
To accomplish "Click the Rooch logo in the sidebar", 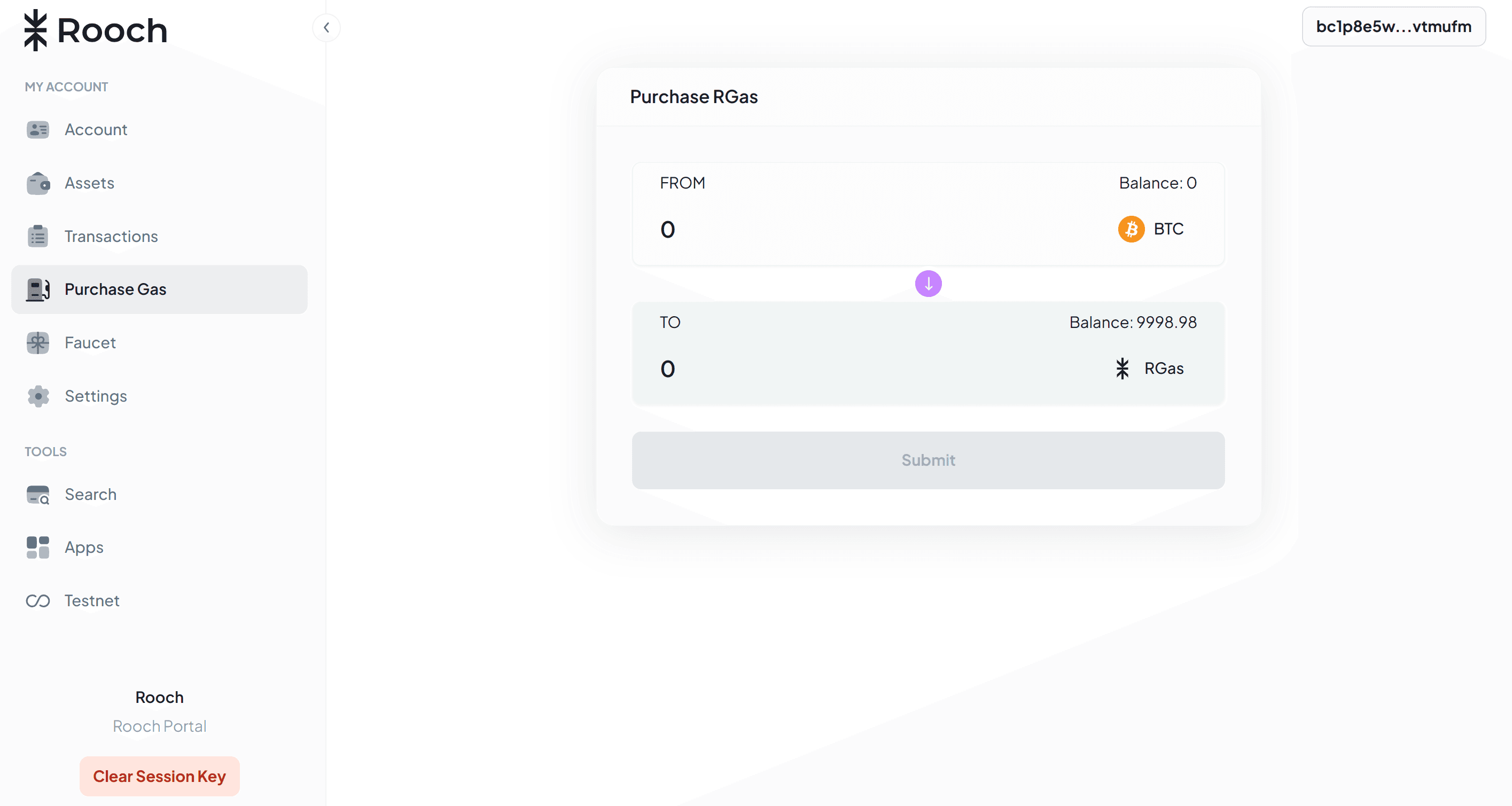I will 96,30.
